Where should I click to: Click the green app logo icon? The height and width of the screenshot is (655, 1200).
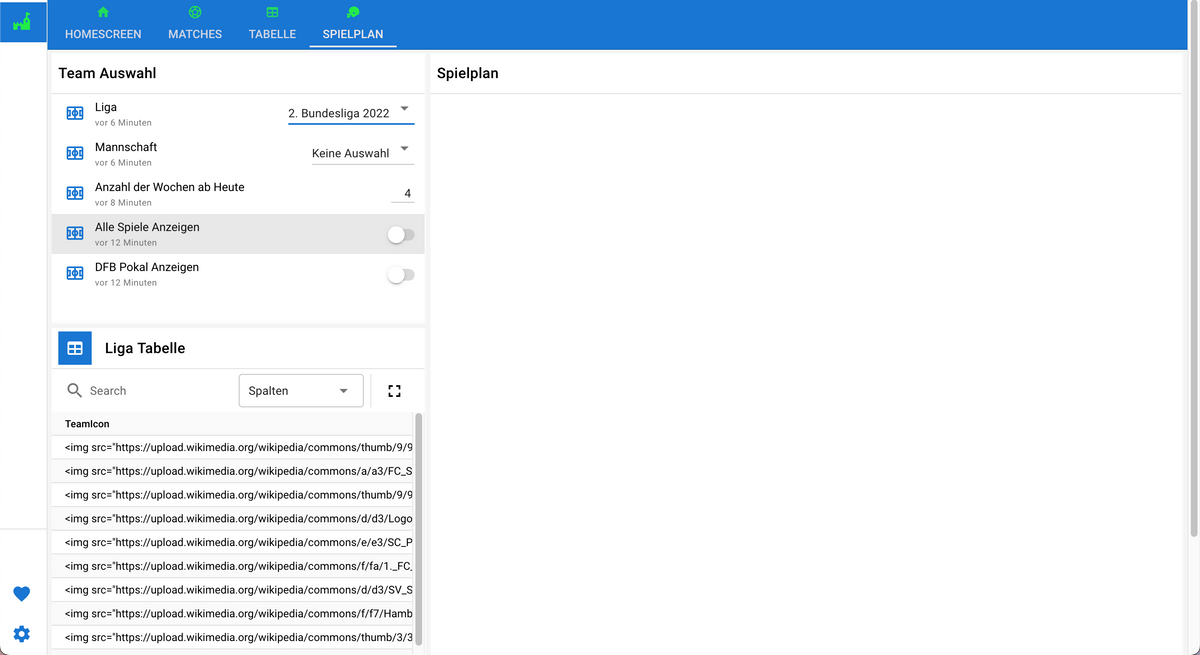click(23, 20)
